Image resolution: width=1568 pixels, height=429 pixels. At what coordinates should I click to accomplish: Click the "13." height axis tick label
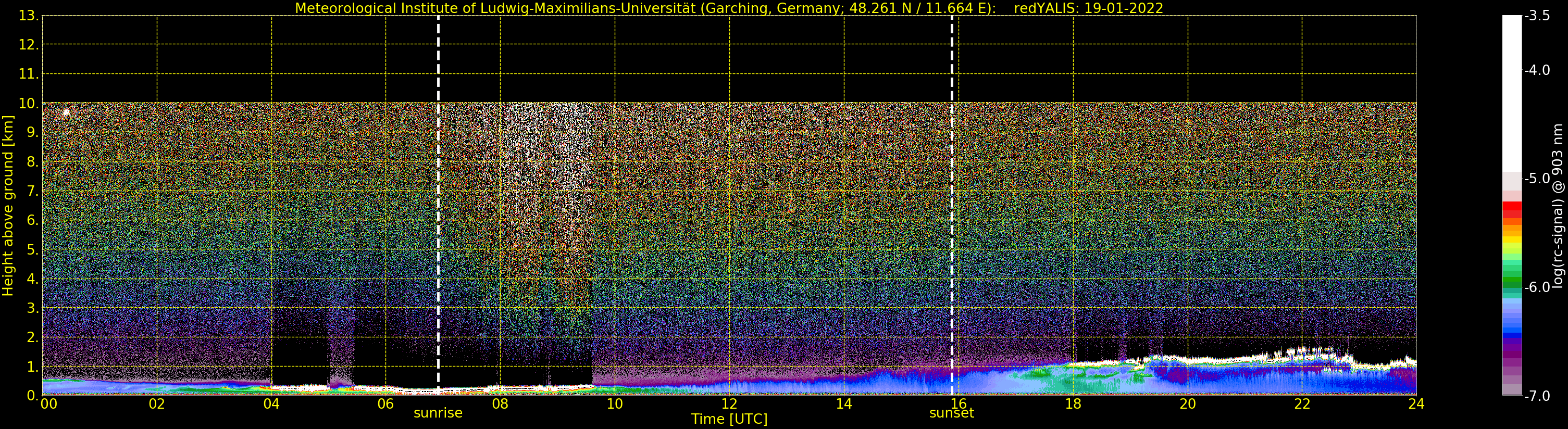(29, 16)
